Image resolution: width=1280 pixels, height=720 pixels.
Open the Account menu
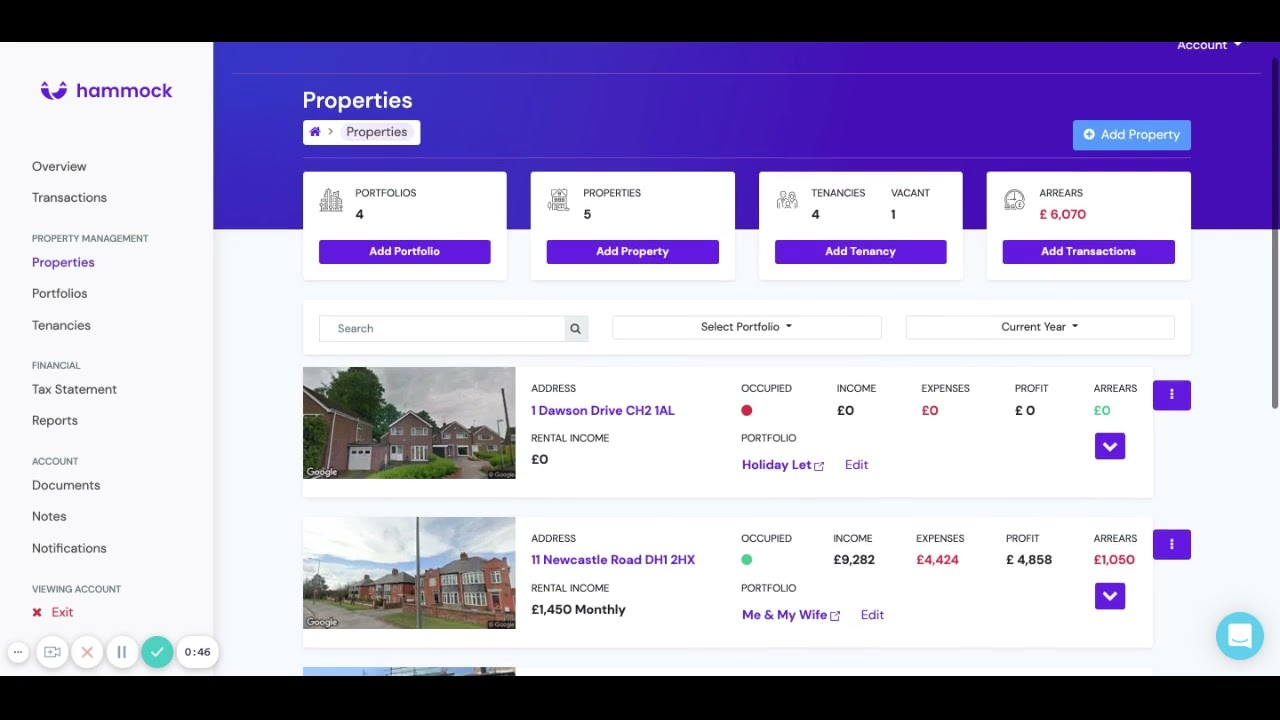[1208, 45]
